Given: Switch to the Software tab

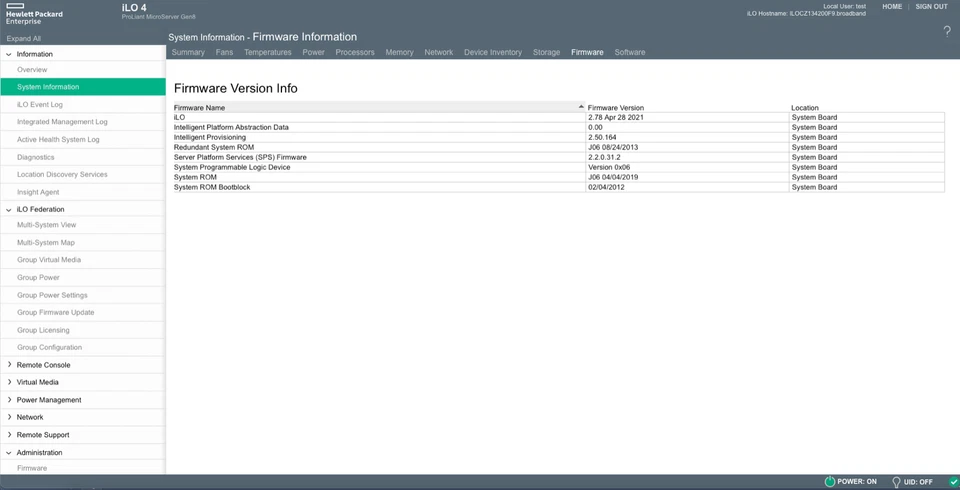Looking at the screenshot, I should 630,53.
